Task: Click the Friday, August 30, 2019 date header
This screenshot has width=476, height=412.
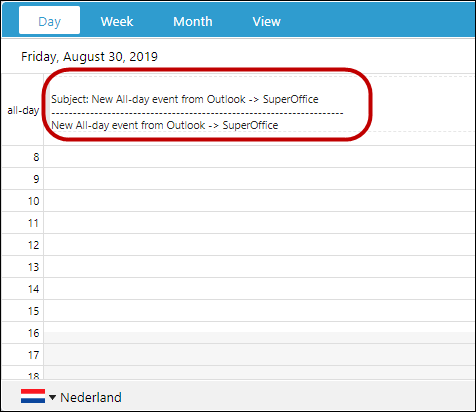Action: point(89,57)
